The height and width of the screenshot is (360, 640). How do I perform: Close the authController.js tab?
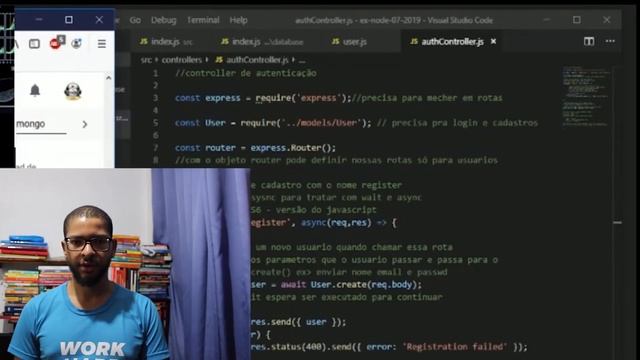click(x=493, y=41)
